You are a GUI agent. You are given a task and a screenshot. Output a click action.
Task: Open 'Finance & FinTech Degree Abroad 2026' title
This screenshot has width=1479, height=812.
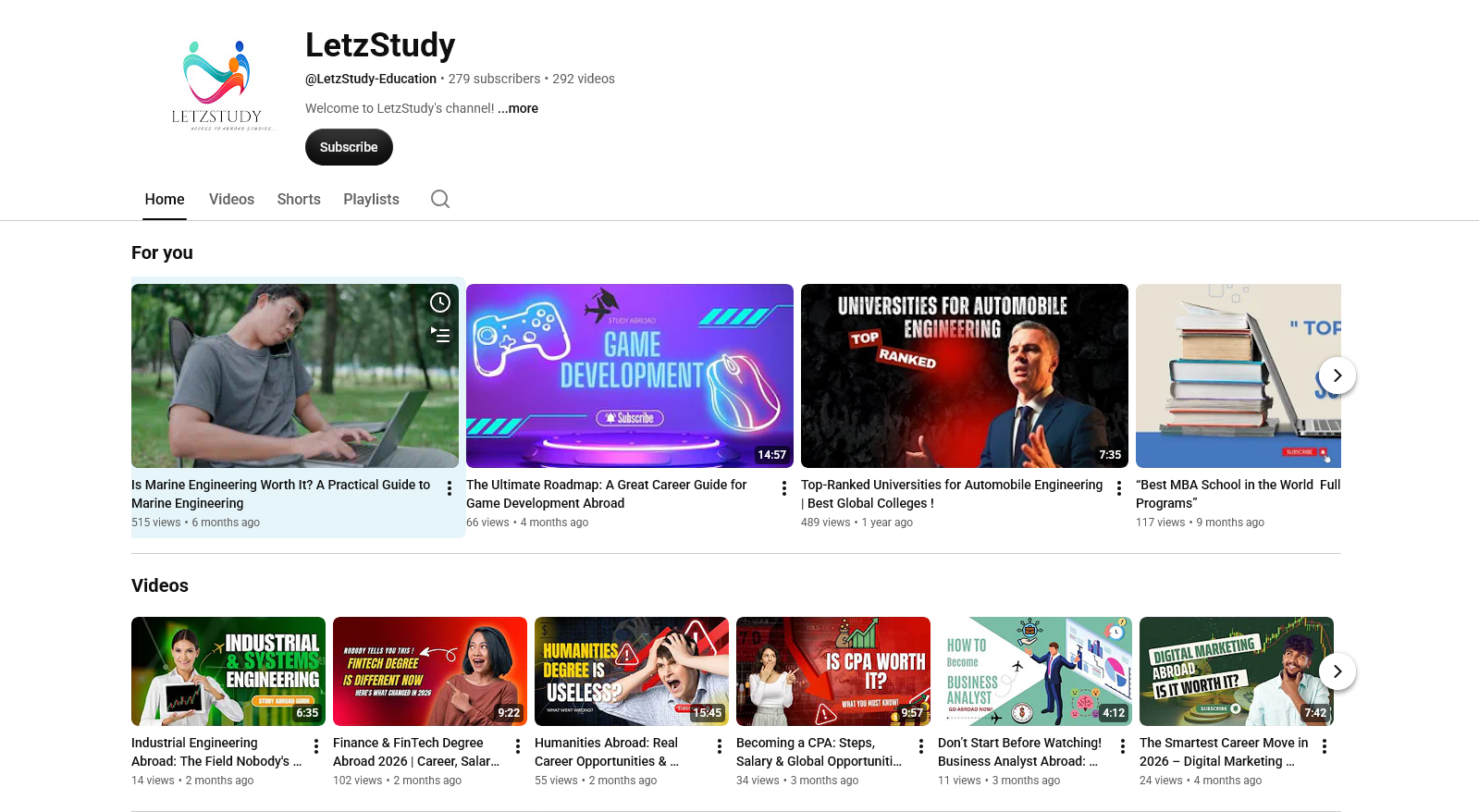(x=416, y=752)
